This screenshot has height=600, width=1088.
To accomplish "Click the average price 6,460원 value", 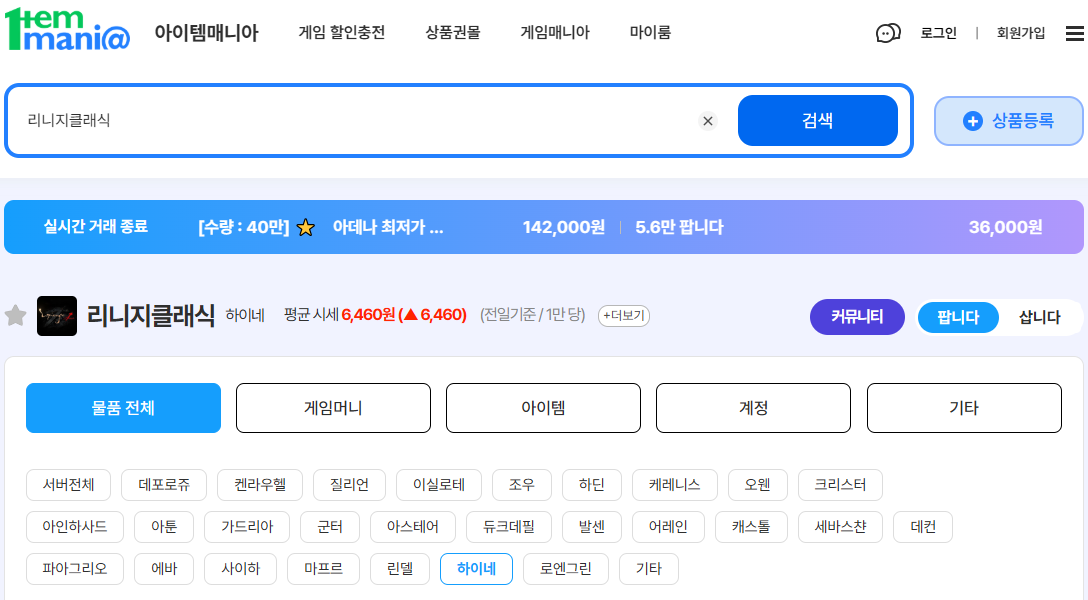I will coord(368,315).
